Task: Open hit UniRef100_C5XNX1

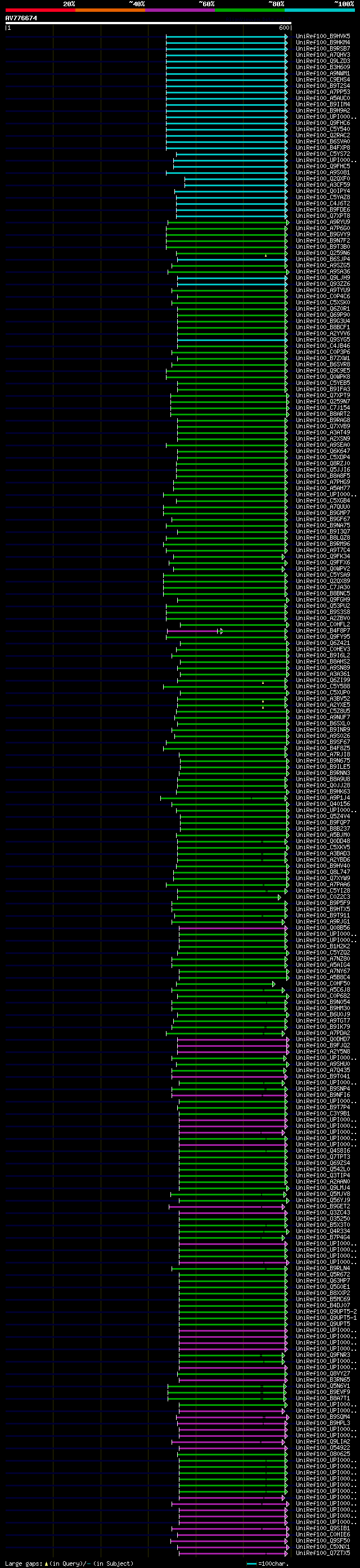Action: [323, 1546]
